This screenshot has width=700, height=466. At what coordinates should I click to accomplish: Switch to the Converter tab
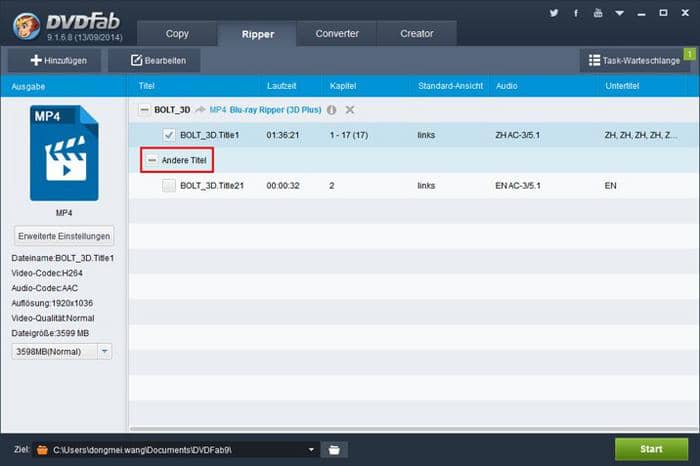[337, 33]
